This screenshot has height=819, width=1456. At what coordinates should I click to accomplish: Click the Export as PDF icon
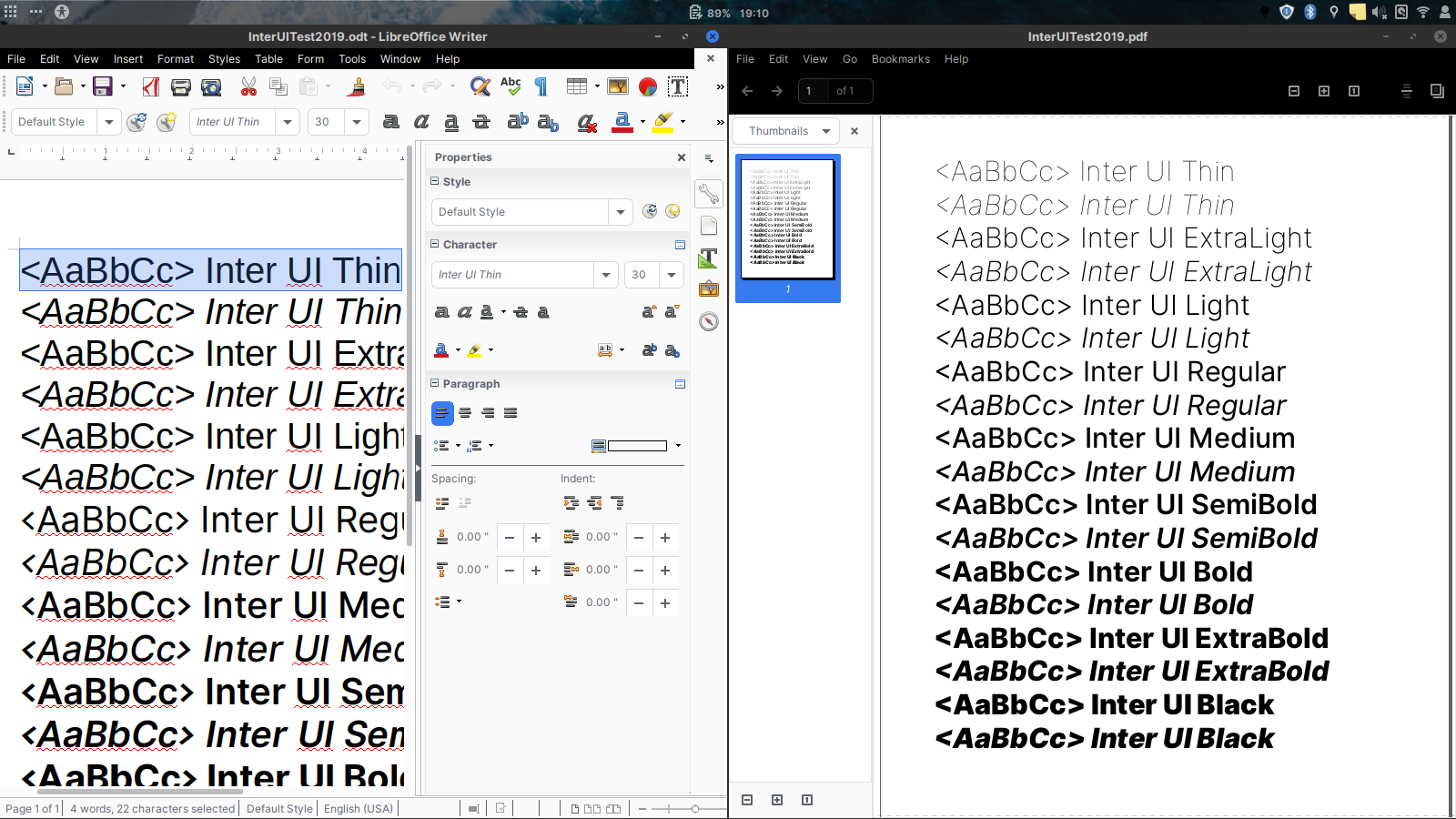point(151,86)
